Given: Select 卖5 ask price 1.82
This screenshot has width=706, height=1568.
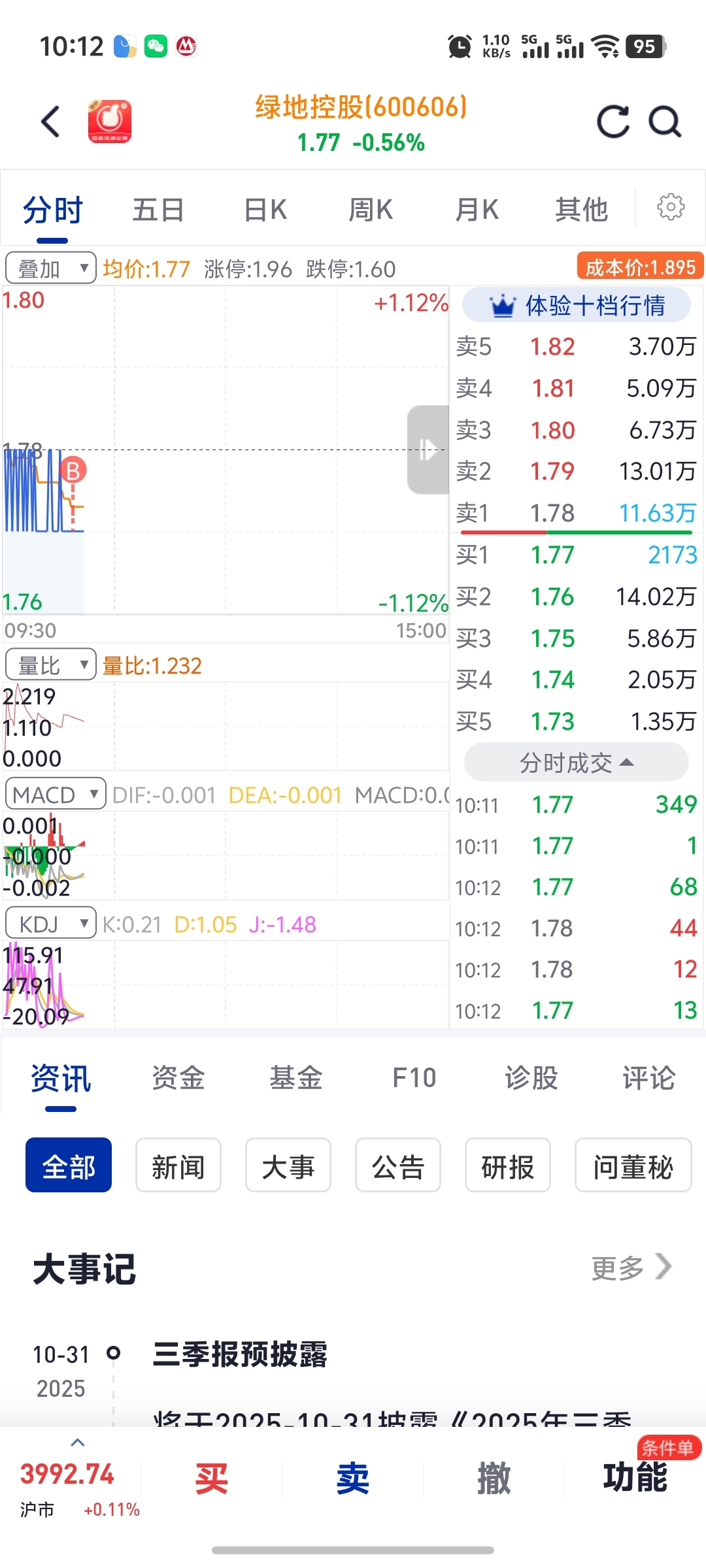Looking at the screenshot, I should pyautogui.click(x=577, y=347).
